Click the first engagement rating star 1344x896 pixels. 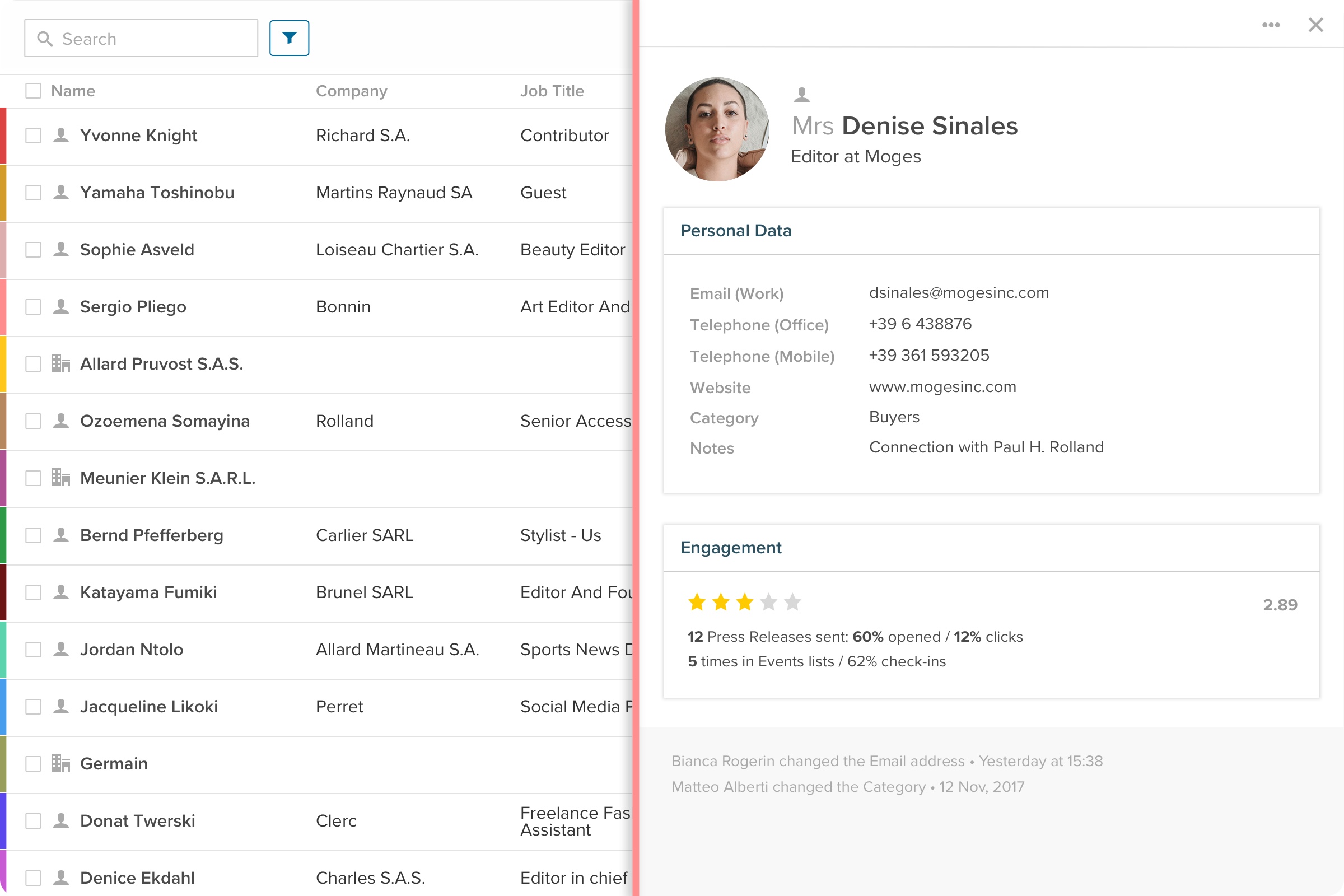[x=697, y=601]
